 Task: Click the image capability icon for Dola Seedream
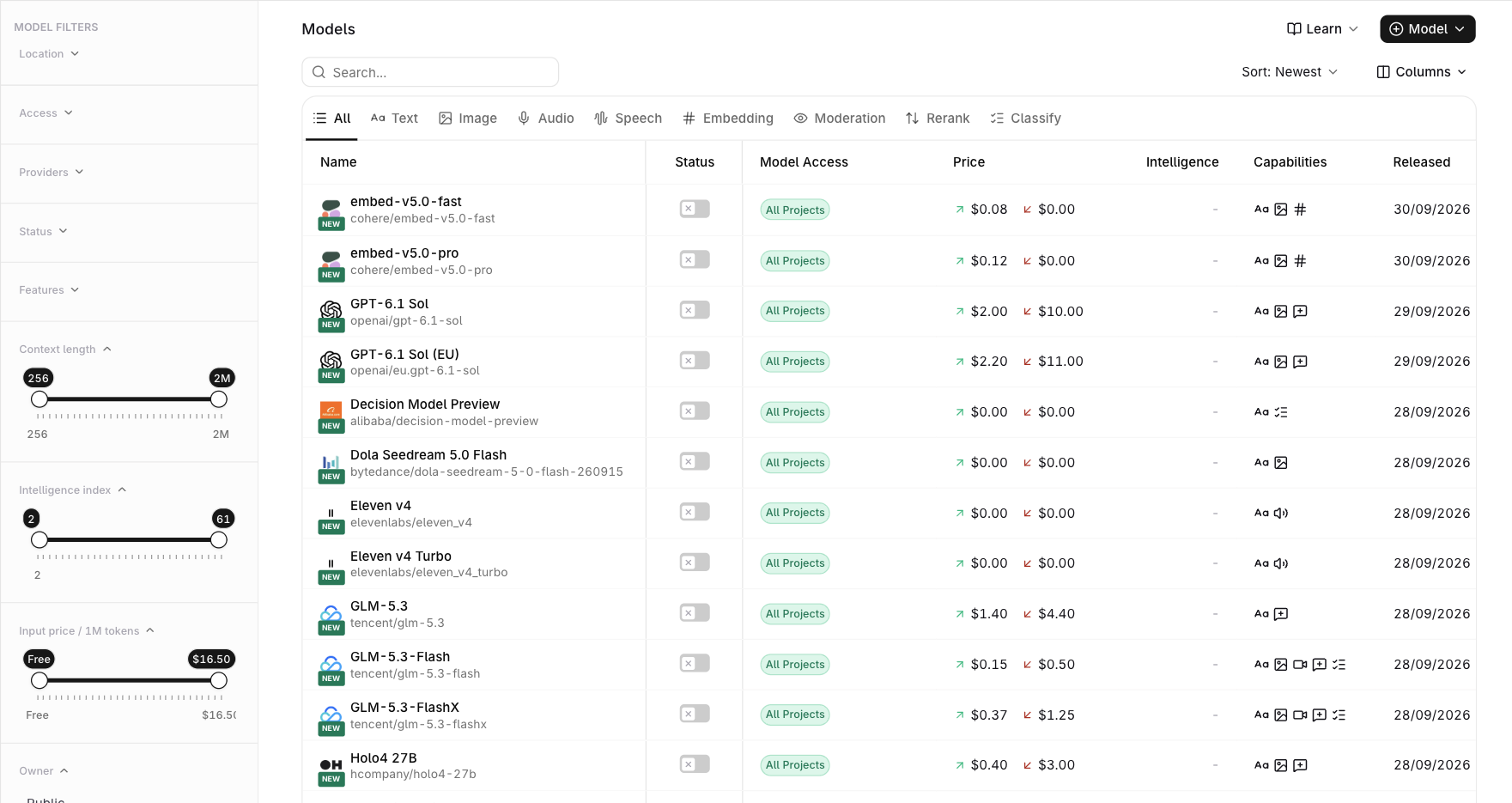click(x=1281, y=463)
